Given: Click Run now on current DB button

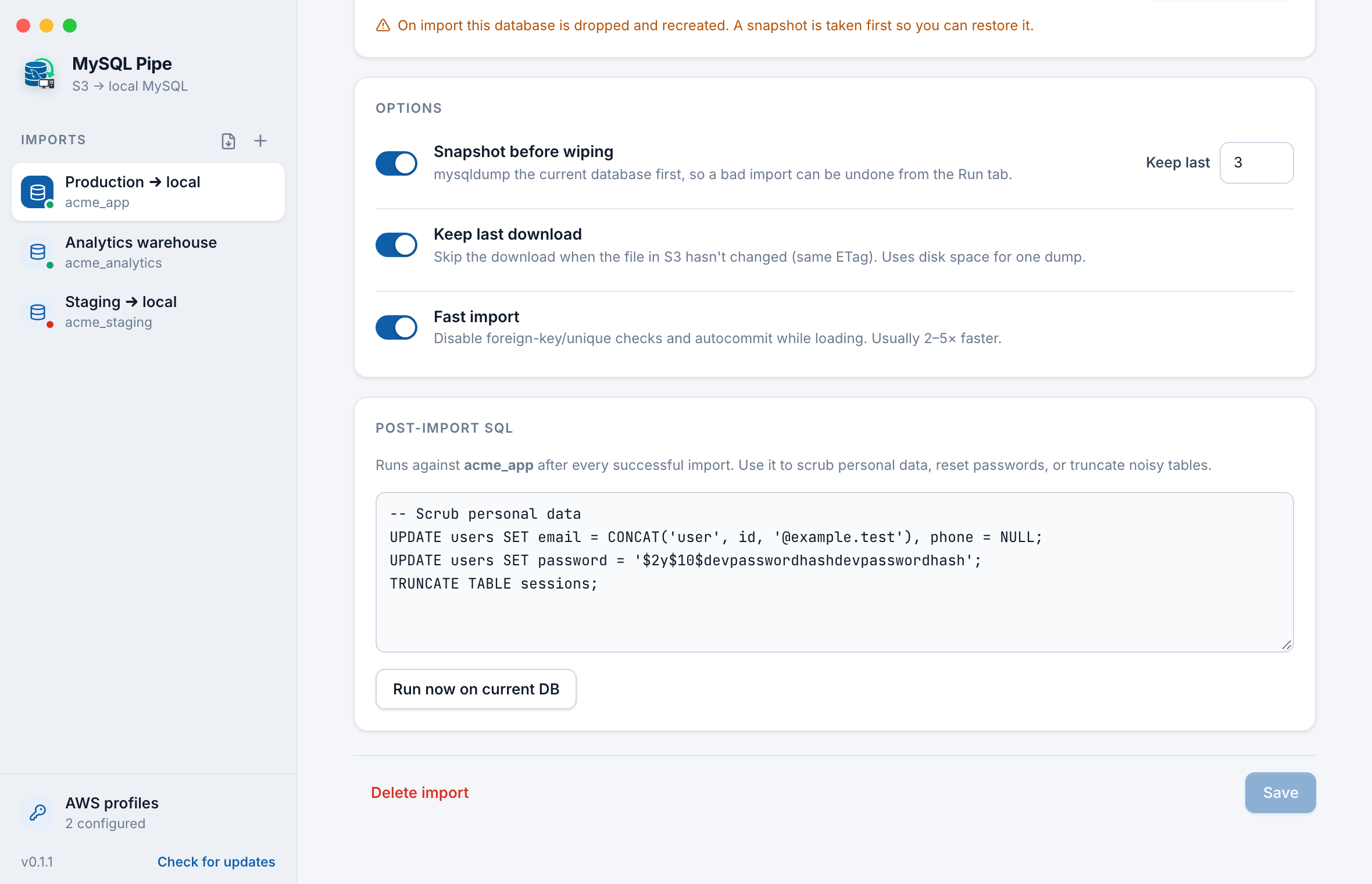Looking at the screenshot, I should point(476,689).
